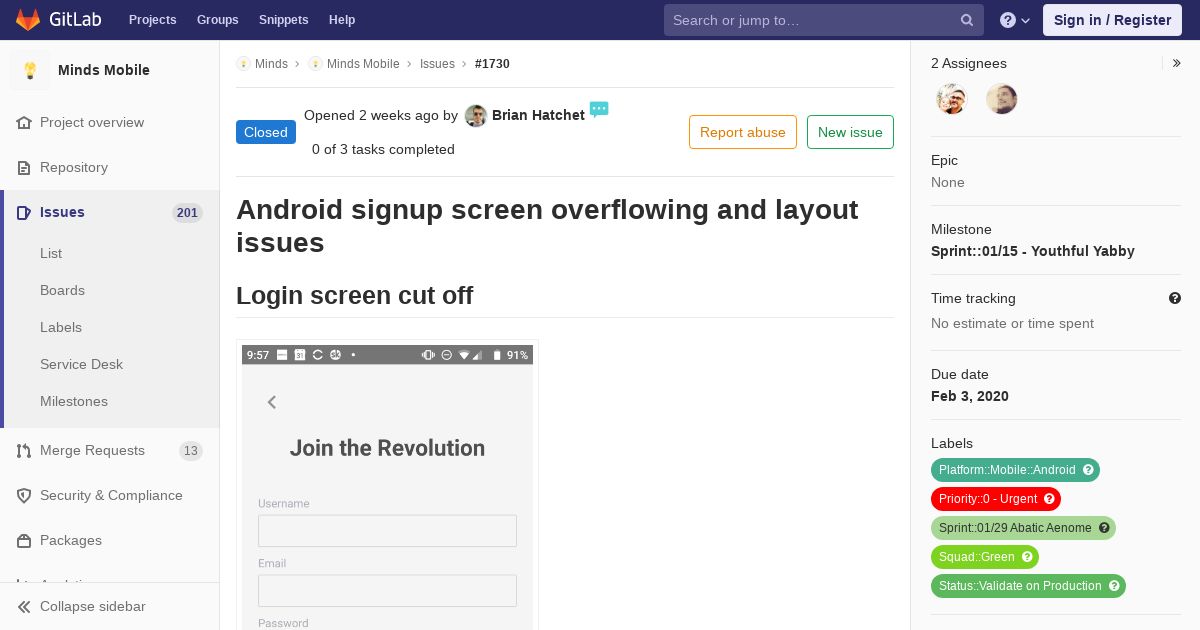Click the Minds Mobile breadcrumb lightbulb icon
Screen dimensions: 1200x630
pos(315,63)
